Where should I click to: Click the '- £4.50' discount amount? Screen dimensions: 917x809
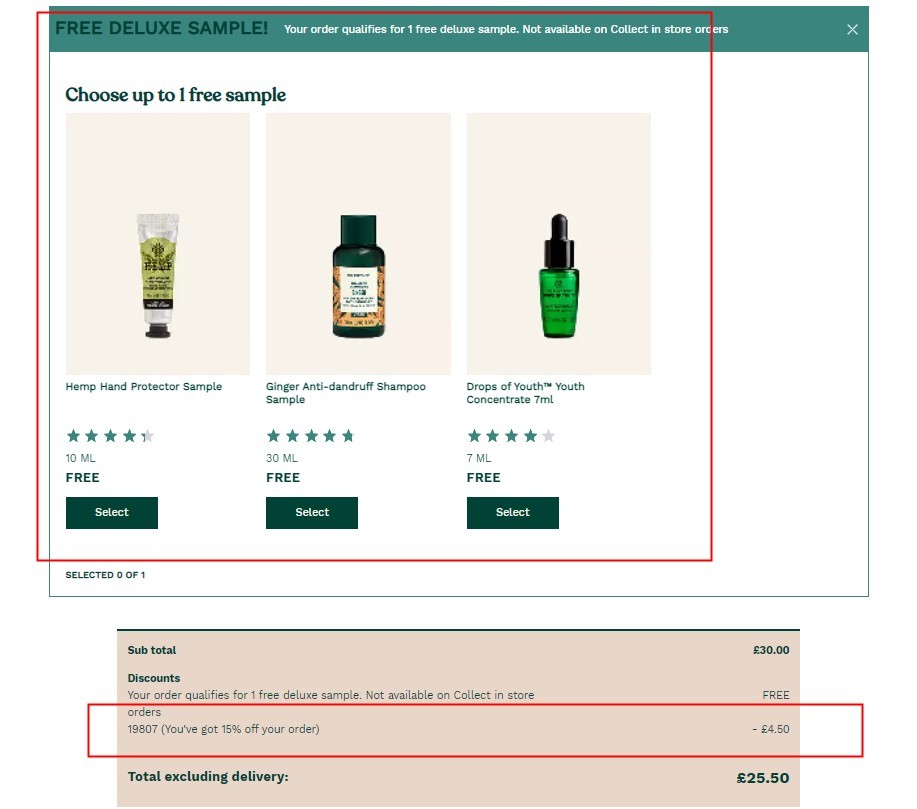point(771,729)
